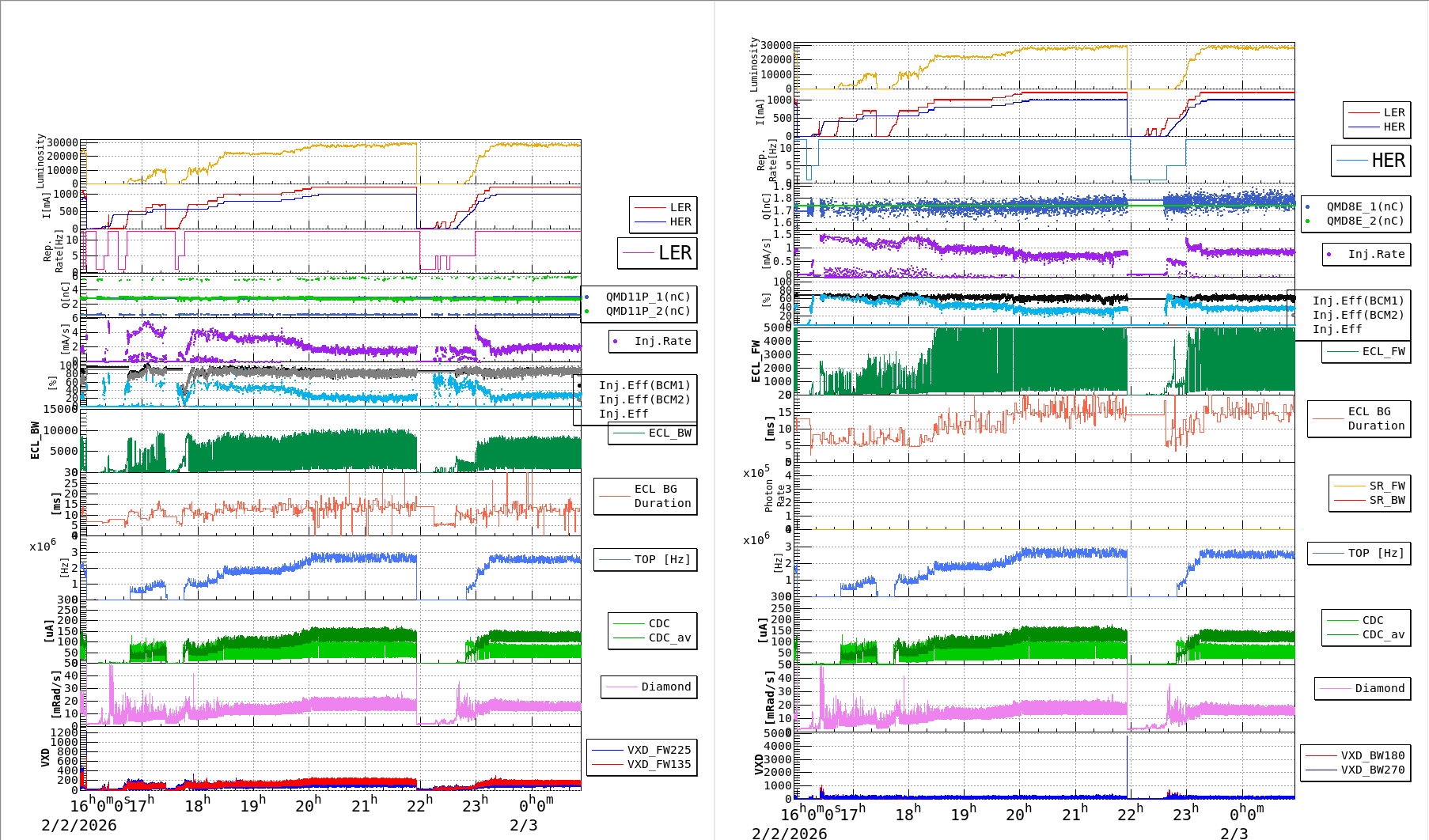Click Inj.Eff(BCM1) legend entry in the left plot
Screen dimensions: 1429x840
point(645,385)
